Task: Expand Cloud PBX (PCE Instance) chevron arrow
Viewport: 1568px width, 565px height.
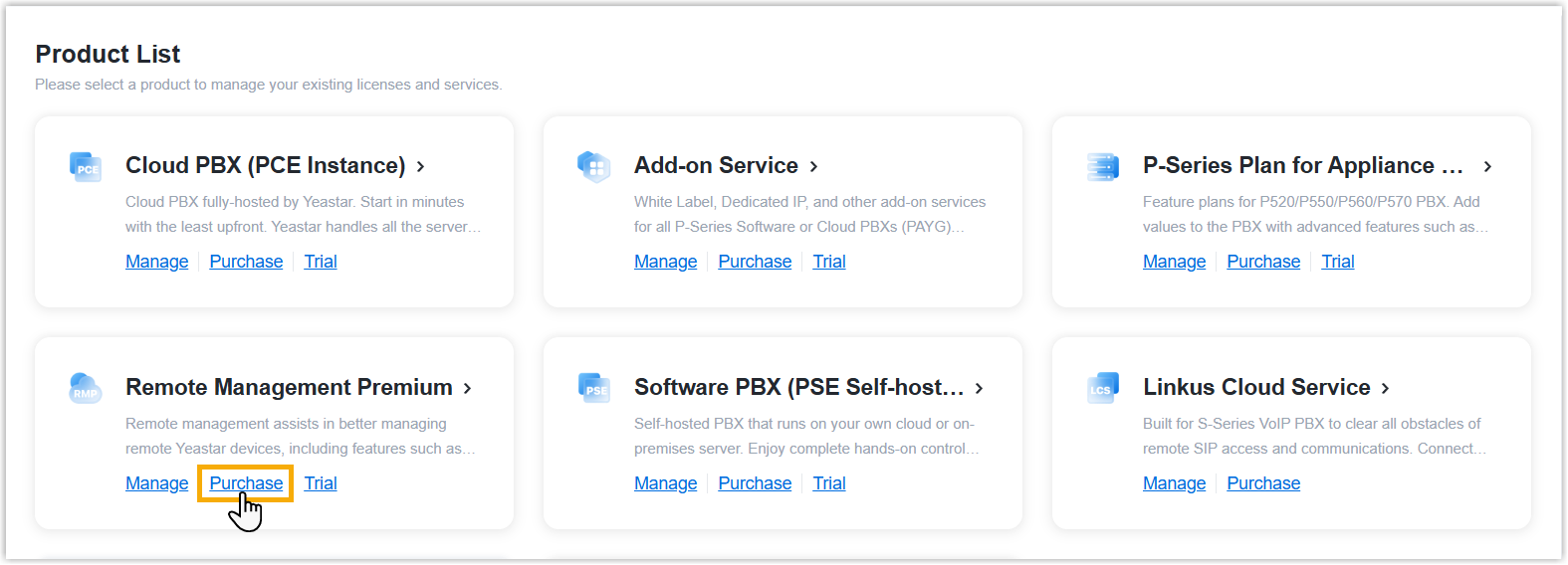Action: [421, 167]
